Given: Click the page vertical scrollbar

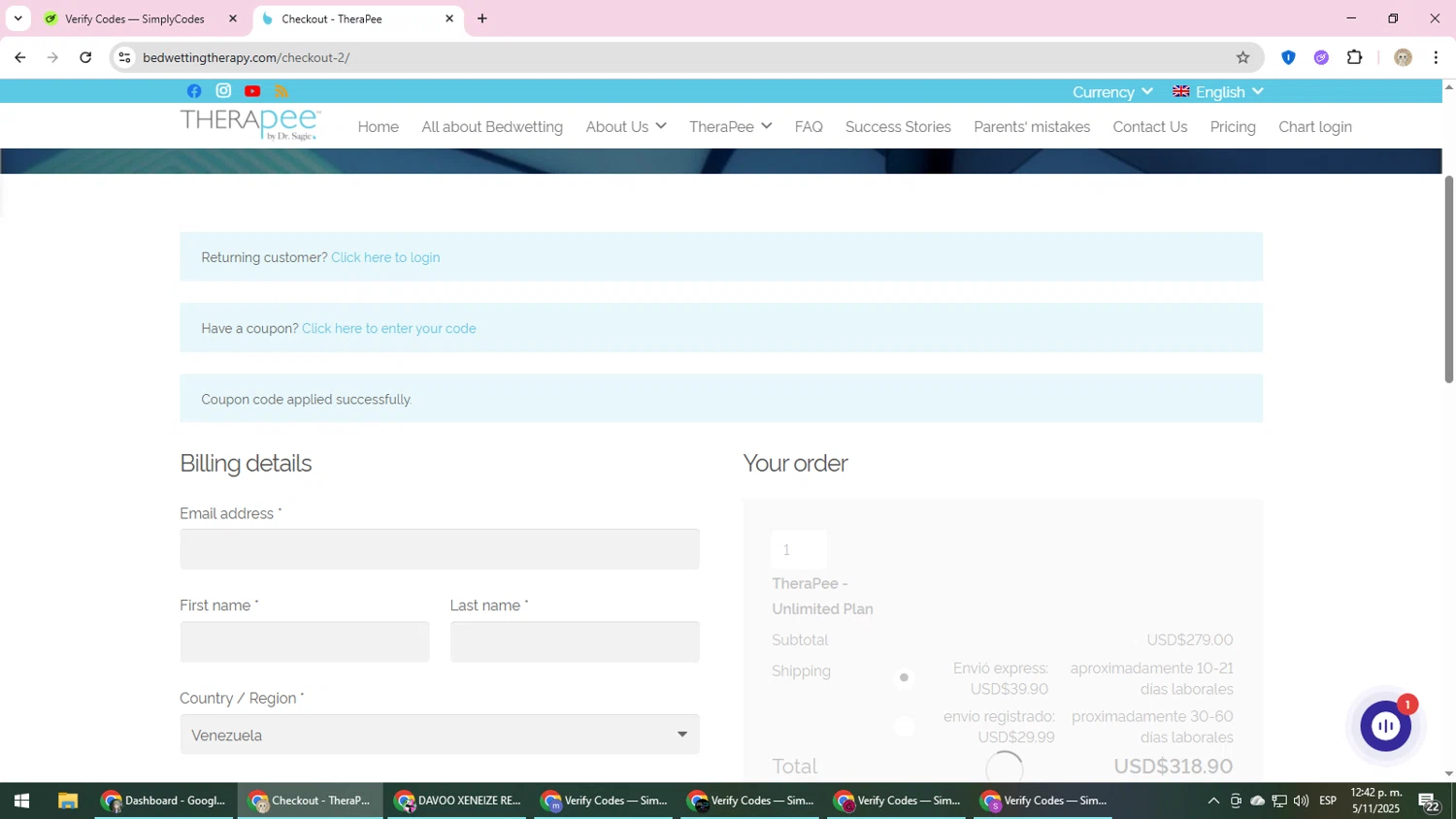Looking at the screenshot, I should (1449, 279).
